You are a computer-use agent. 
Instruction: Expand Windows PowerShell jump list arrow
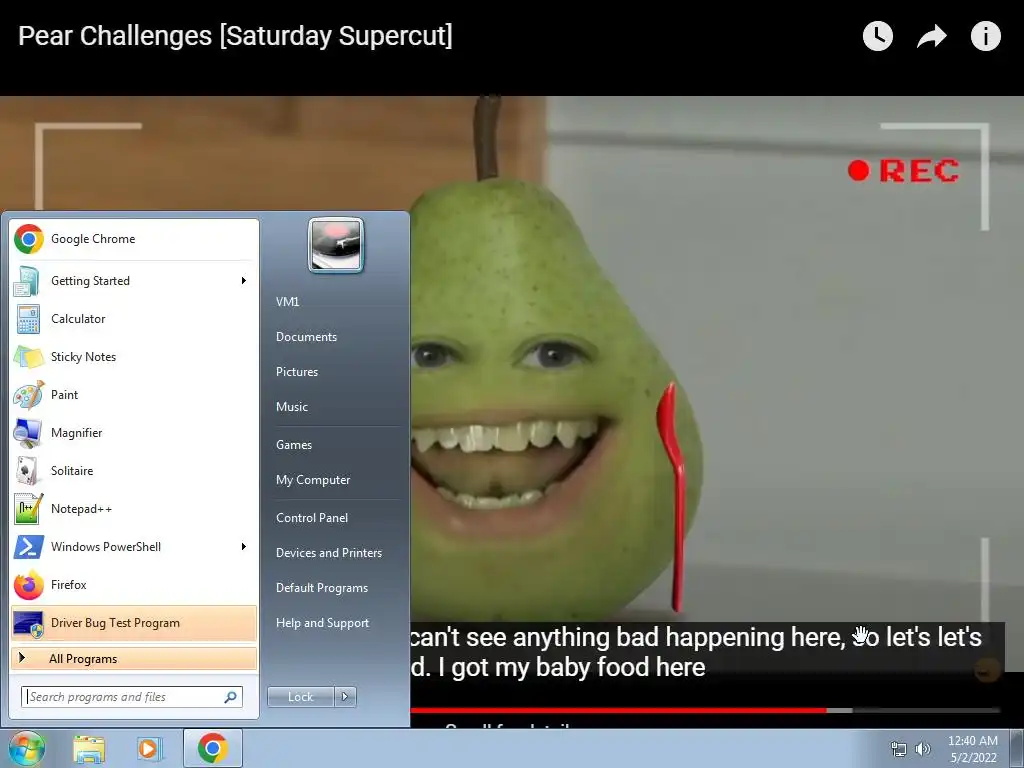coord(244,547)
